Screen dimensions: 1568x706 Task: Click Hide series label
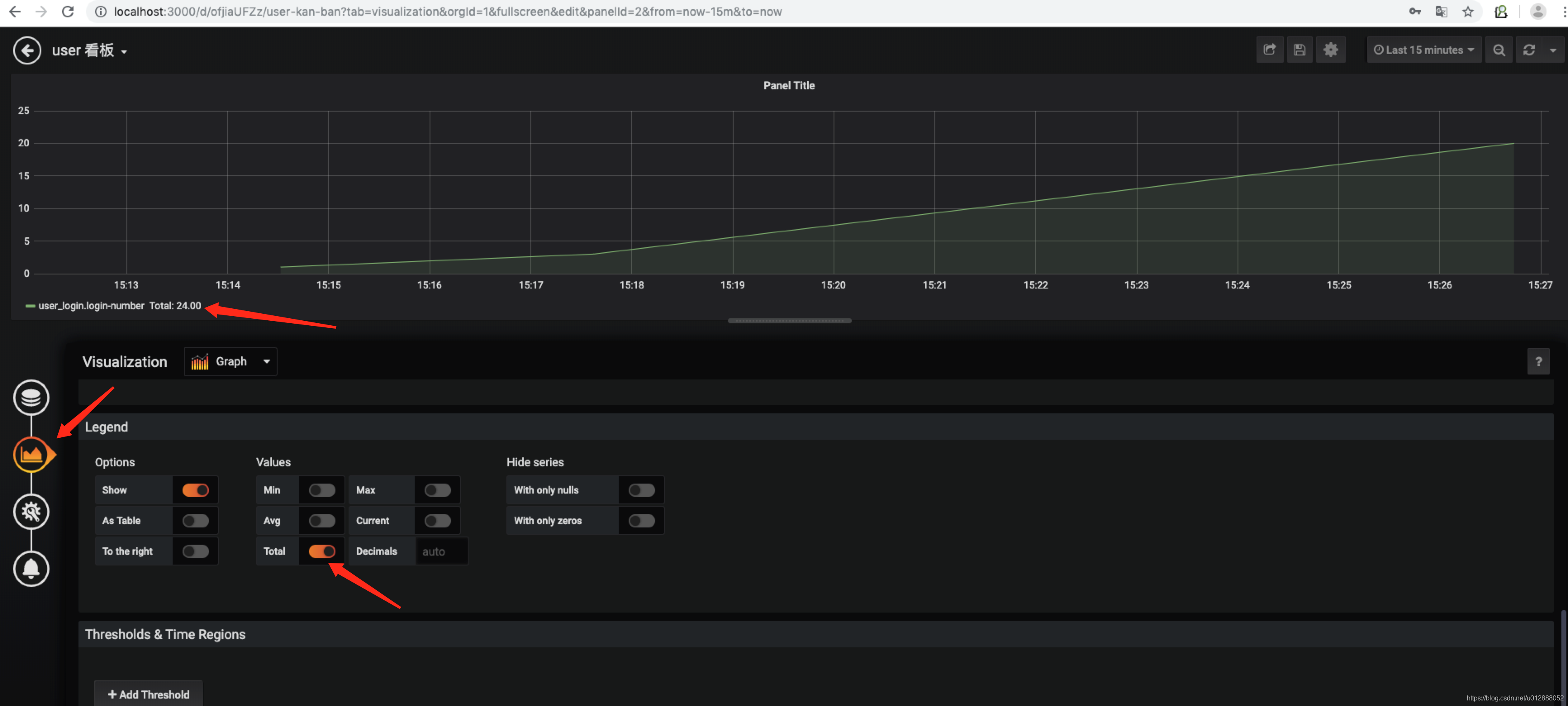[535, 463]
